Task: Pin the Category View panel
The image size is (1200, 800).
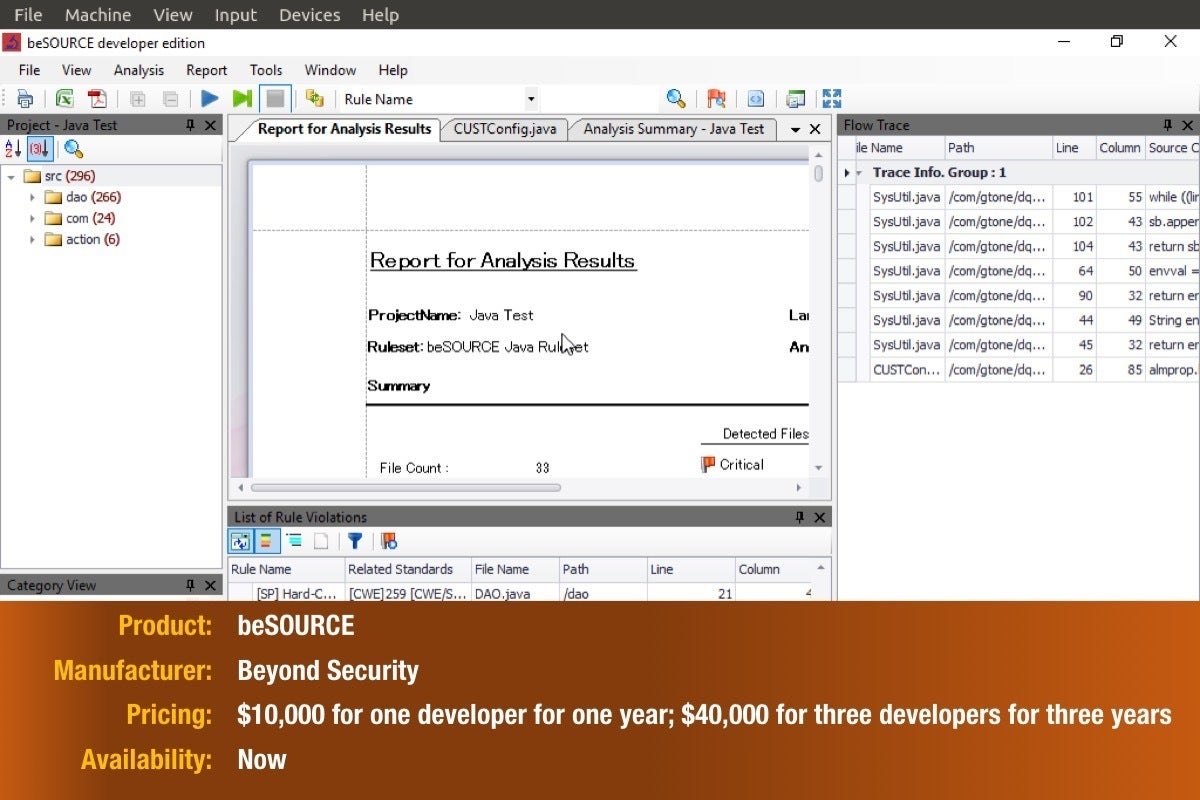Action: pyautogui.click(x=190, y=585)
